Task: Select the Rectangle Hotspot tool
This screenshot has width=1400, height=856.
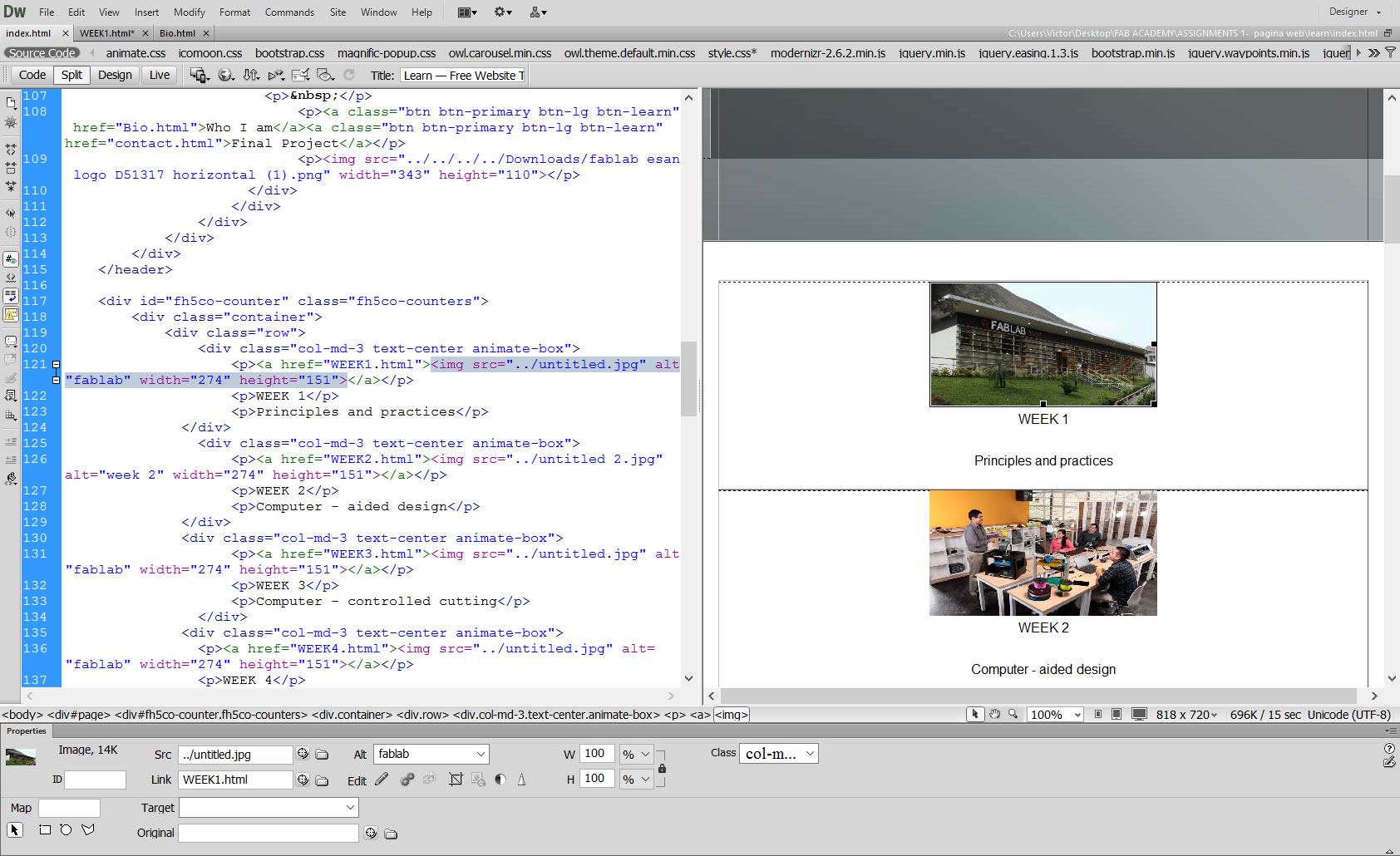Action: point(45,829)
